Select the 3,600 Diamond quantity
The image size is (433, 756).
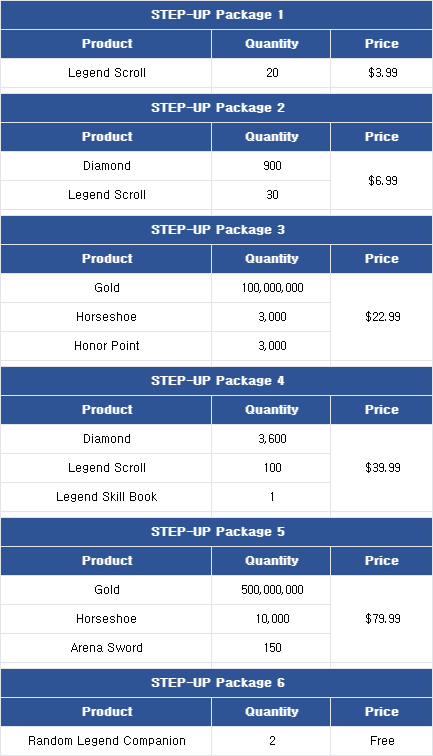[x=271, y=439]
